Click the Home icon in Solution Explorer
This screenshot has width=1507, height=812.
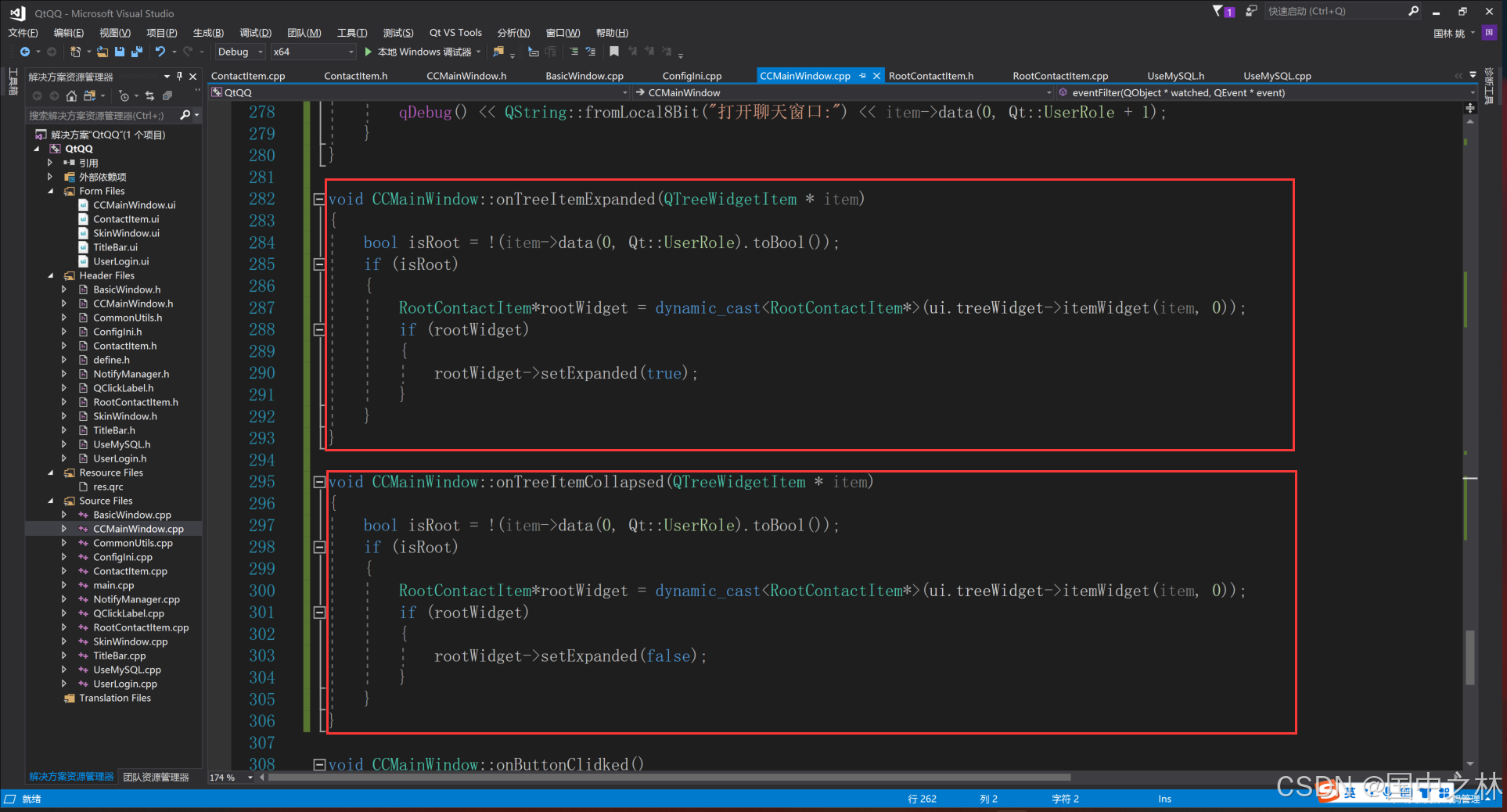click(71, 95)
